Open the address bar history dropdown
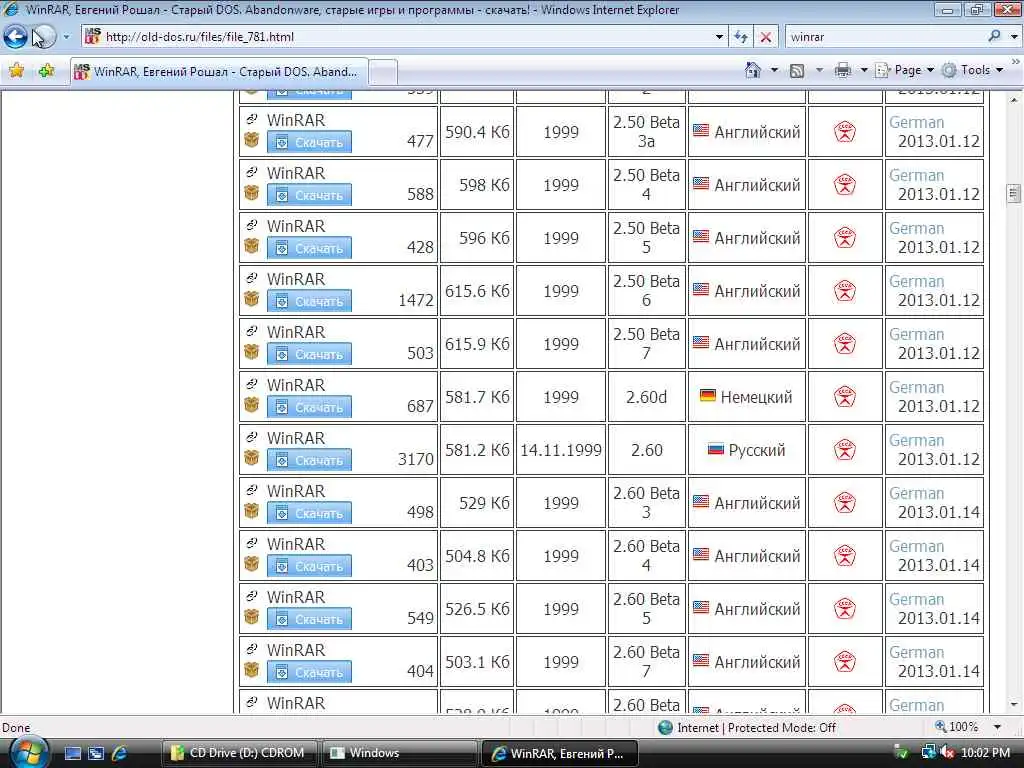1024x768 pixels. click(x=719, y=37)
